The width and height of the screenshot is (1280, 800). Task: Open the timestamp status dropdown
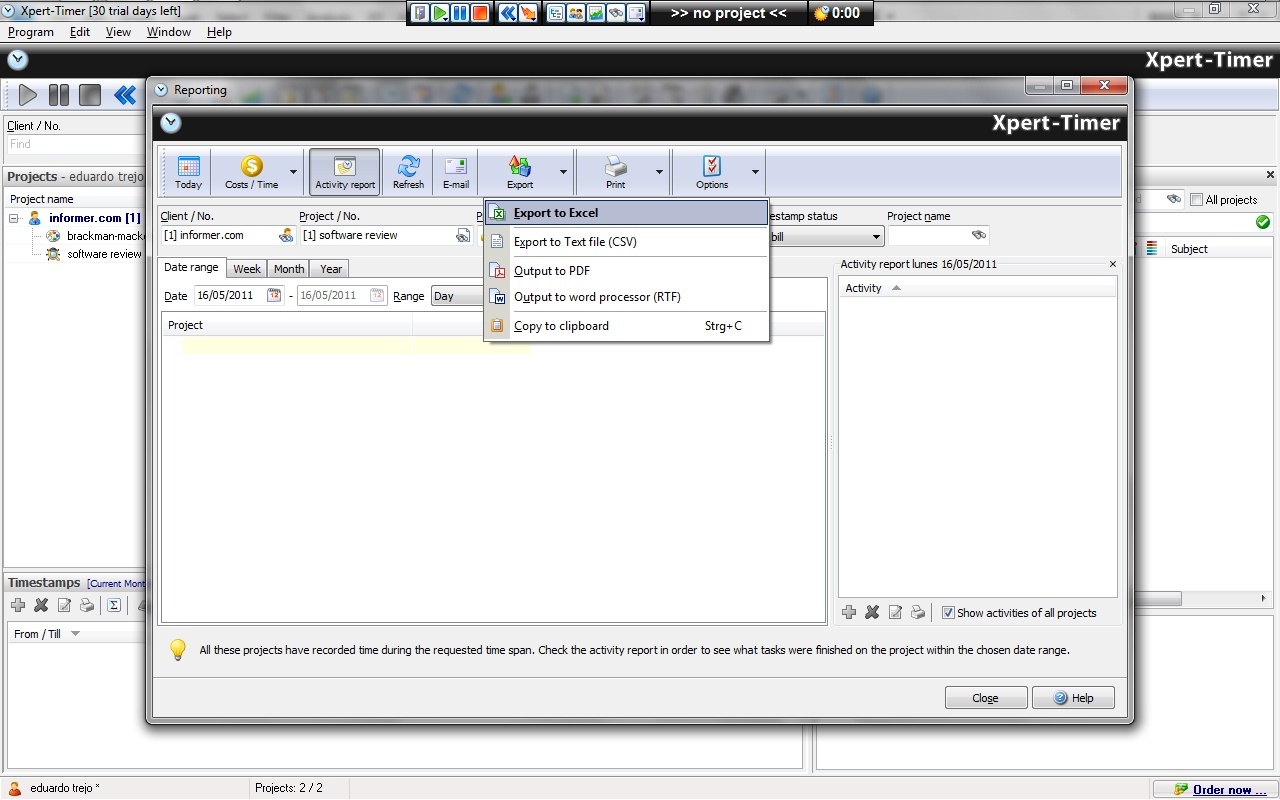point(876,237)
